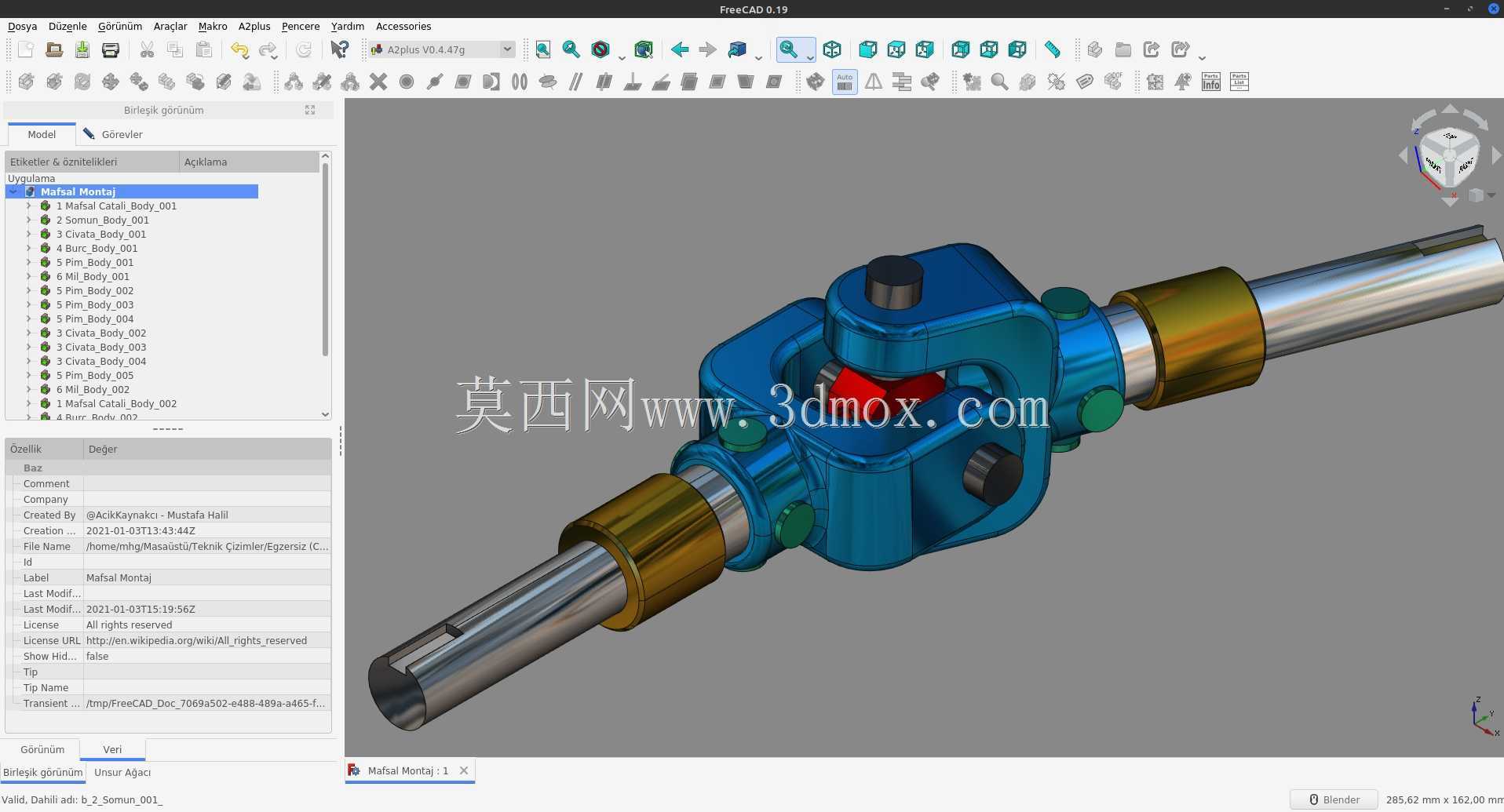Click the Created By value field
Image resolution: width=1504 pixels, height=812 pixels.
[207, 515]
